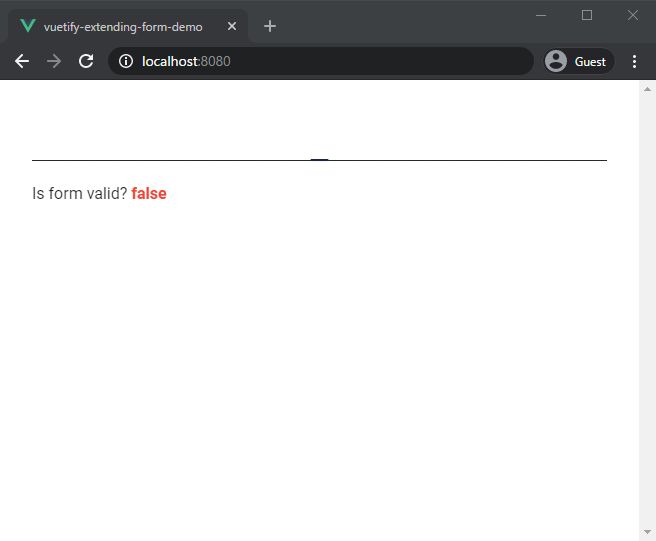656x541 pixels.
Task: Open a new tab with plus button
Action: point(270,26)
